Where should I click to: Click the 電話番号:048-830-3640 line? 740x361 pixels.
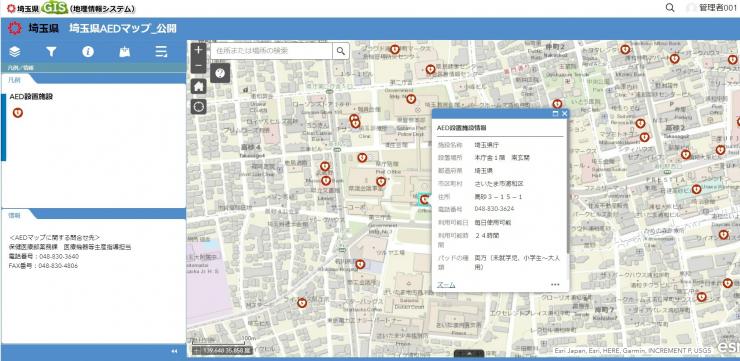pos(43,256)
